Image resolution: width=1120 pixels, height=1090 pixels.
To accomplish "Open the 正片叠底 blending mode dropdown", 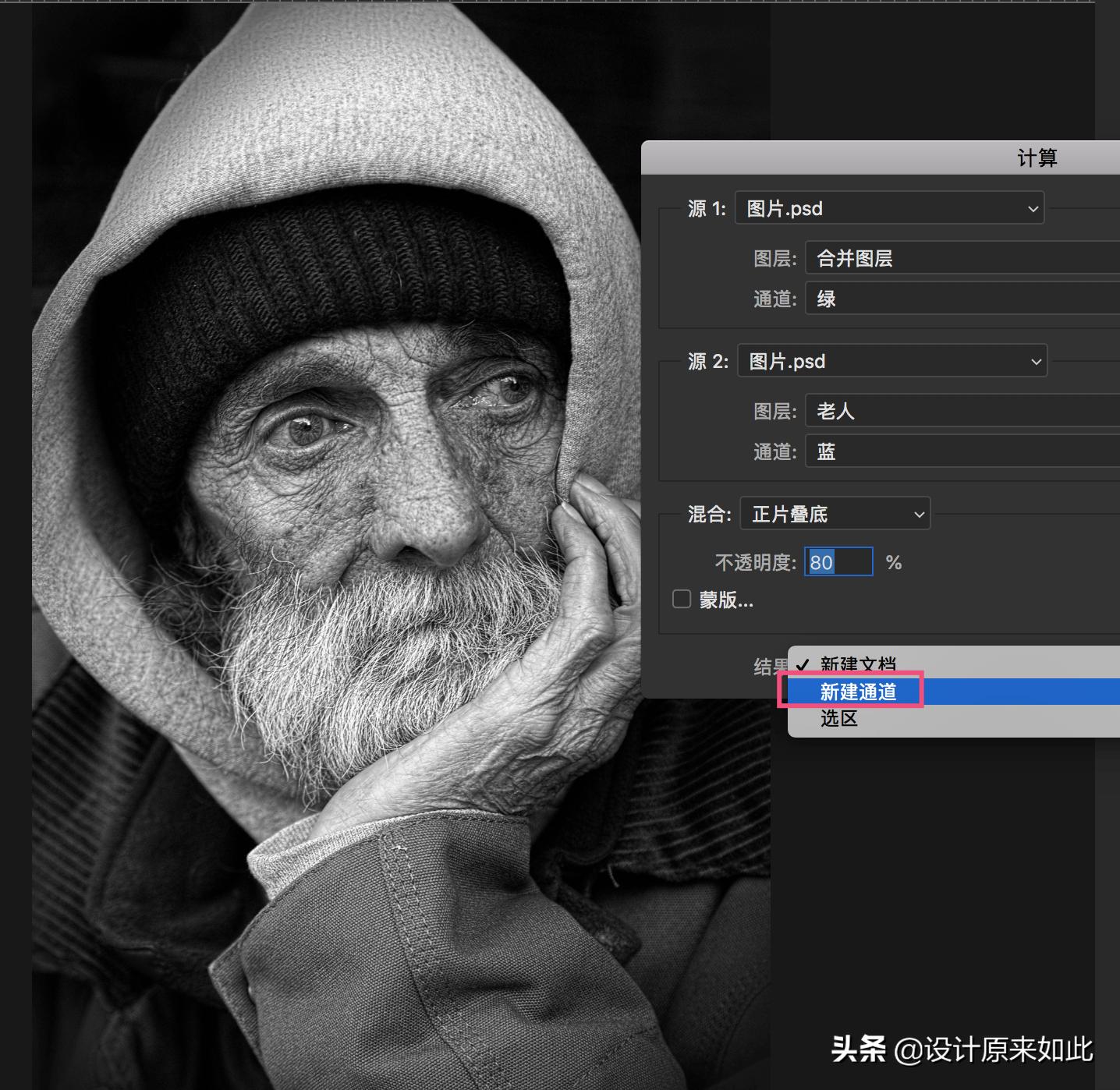I will [x=835, y=513].
